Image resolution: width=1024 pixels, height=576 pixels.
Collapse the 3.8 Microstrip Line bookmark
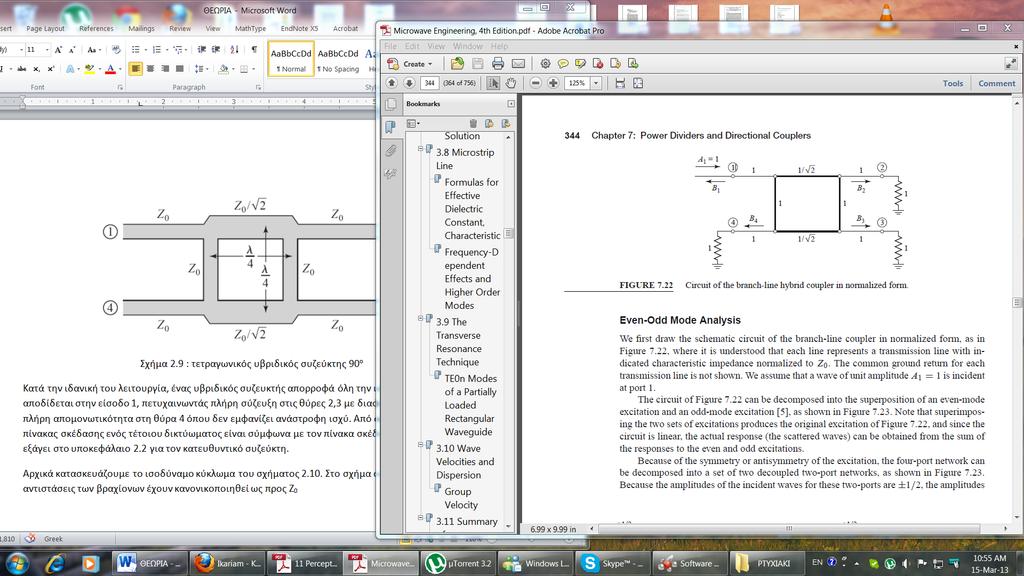click(x=421, y=149)
